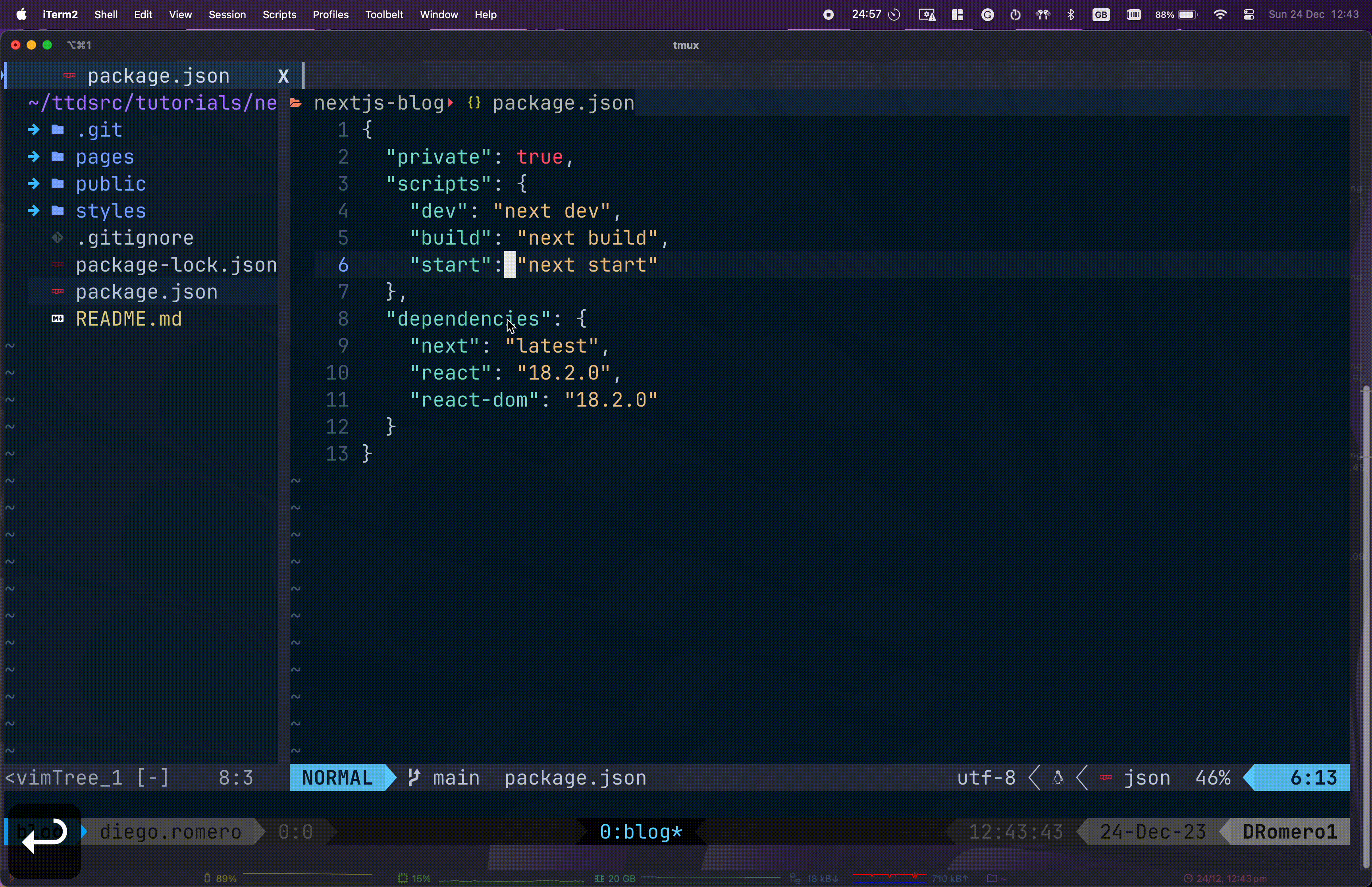This screenshot has height=887, width=1372.
Task: Click the power-style menu bar icon
Action: pos(1016,15)
